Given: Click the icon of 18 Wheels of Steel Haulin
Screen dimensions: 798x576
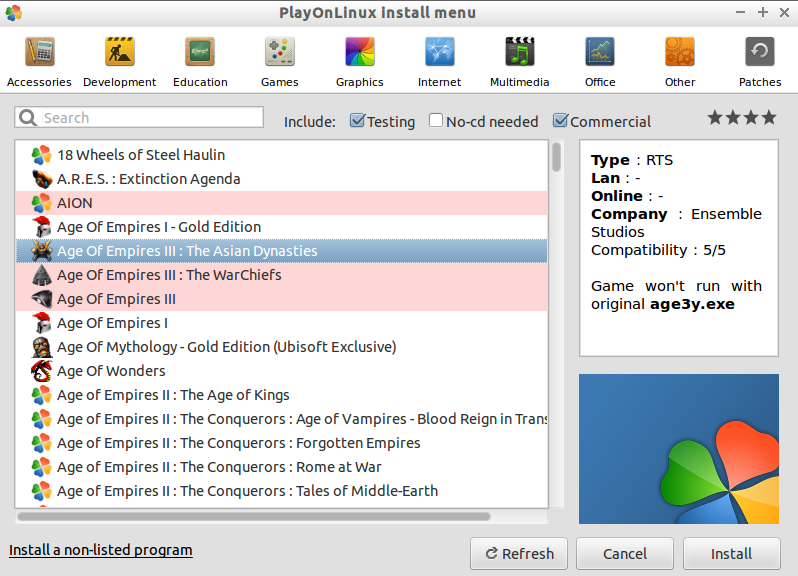Looking at the screenshot, I should click(x=42, y=155).
